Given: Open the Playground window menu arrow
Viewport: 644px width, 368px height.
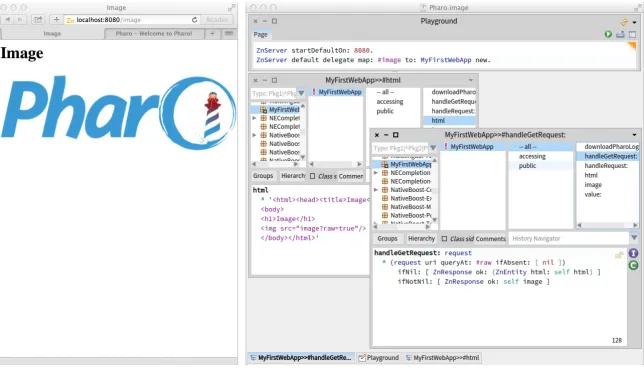Looking at the screenshot, I should 635,22.
